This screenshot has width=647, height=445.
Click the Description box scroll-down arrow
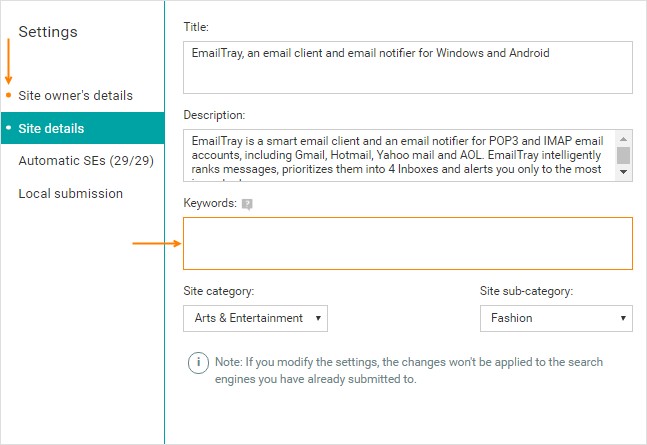pyautogui.click(x=623, y=172)
